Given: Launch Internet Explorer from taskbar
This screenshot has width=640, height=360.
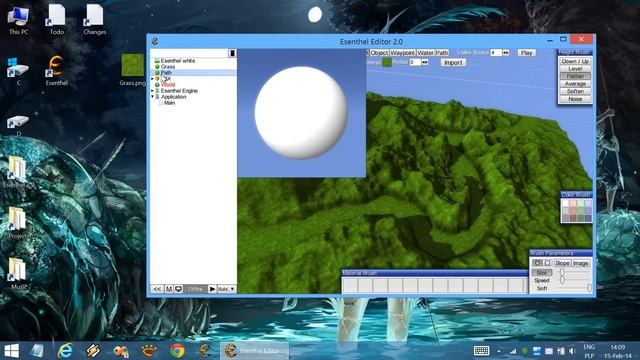Looking at the screenshot, I should [64, 351].
